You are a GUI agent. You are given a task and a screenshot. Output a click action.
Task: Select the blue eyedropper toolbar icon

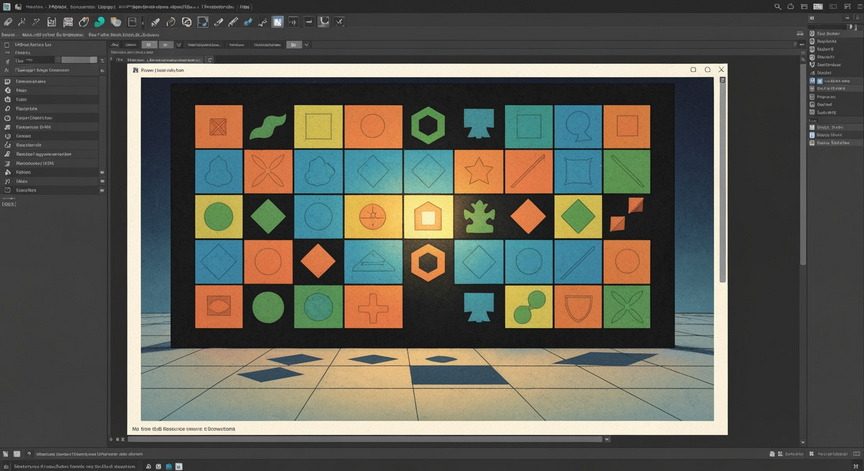(248, 22)
